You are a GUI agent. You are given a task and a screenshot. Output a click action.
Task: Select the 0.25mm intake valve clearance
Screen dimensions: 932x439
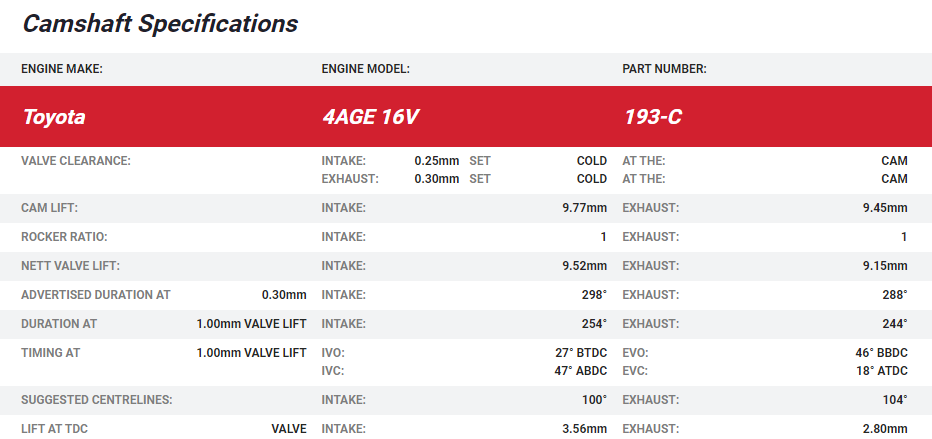click(x=436, y=161)
